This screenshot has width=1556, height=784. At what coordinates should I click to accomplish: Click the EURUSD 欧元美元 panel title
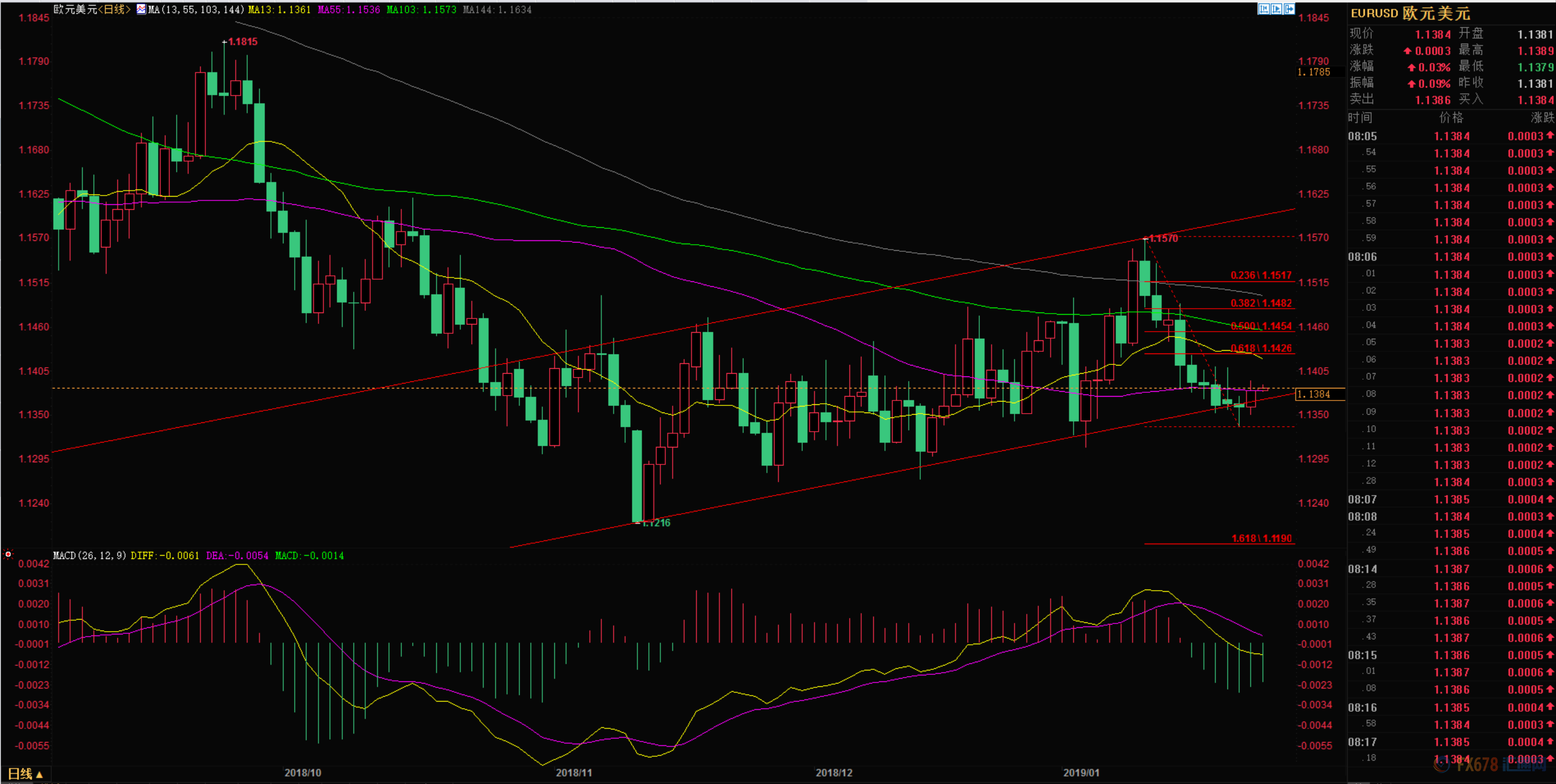point(1410,13)
